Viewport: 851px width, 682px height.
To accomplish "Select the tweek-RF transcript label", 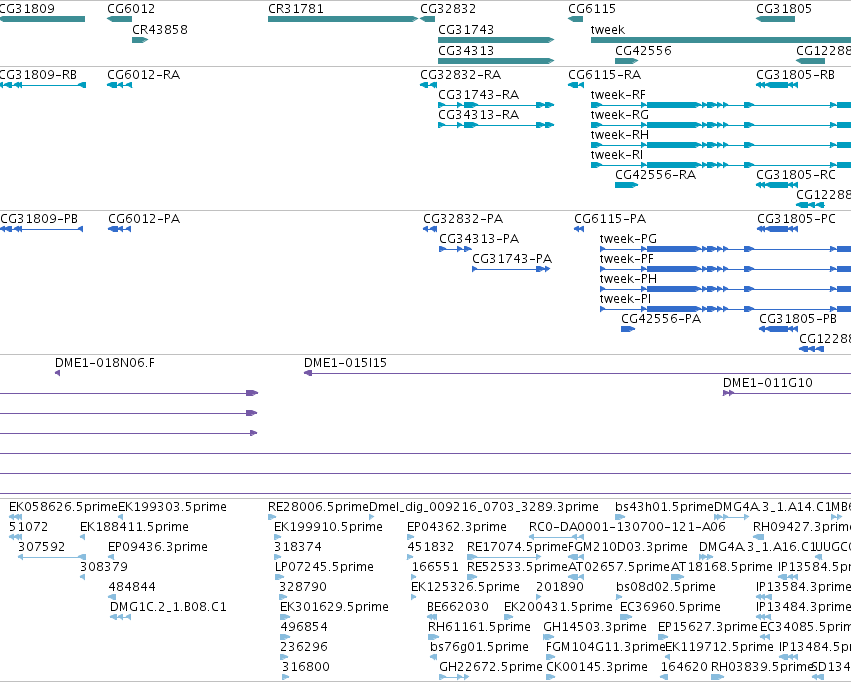I will (x=618, y=95).
